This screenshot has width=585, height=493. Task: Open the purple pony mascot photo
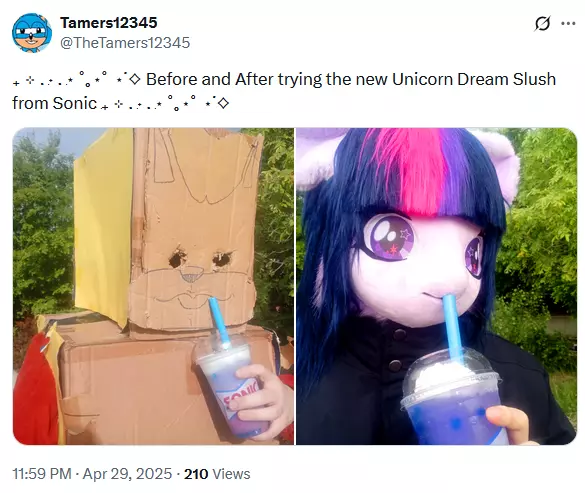point(437,286)
